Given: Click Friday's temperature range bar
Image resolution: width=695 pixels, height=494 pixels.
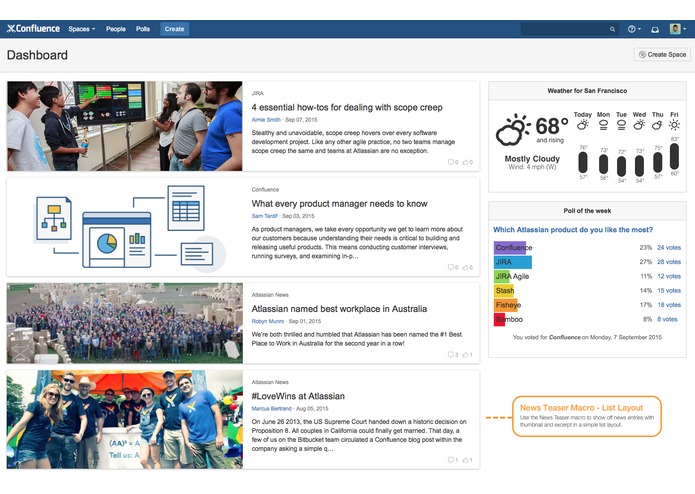Looking at the screenshot, I should [674, 156].
